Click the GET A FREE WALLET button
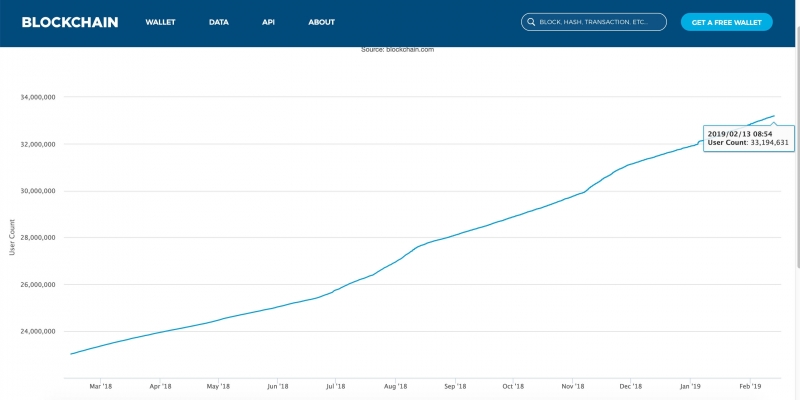The image size is (800, 400). click(727, 22)
